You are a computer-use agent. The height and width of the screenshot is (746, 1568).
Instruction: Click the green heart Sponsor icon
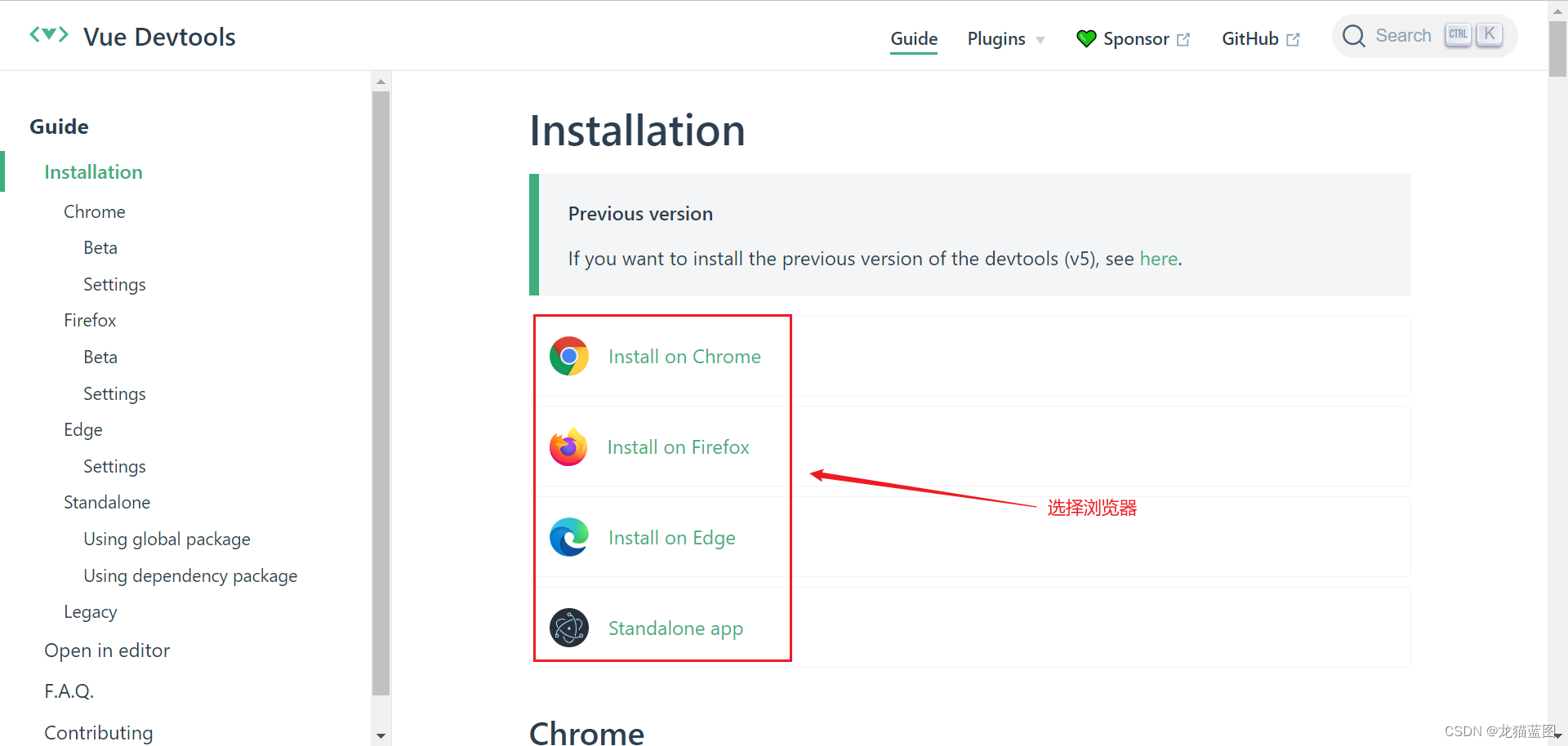click(1086, 38)
